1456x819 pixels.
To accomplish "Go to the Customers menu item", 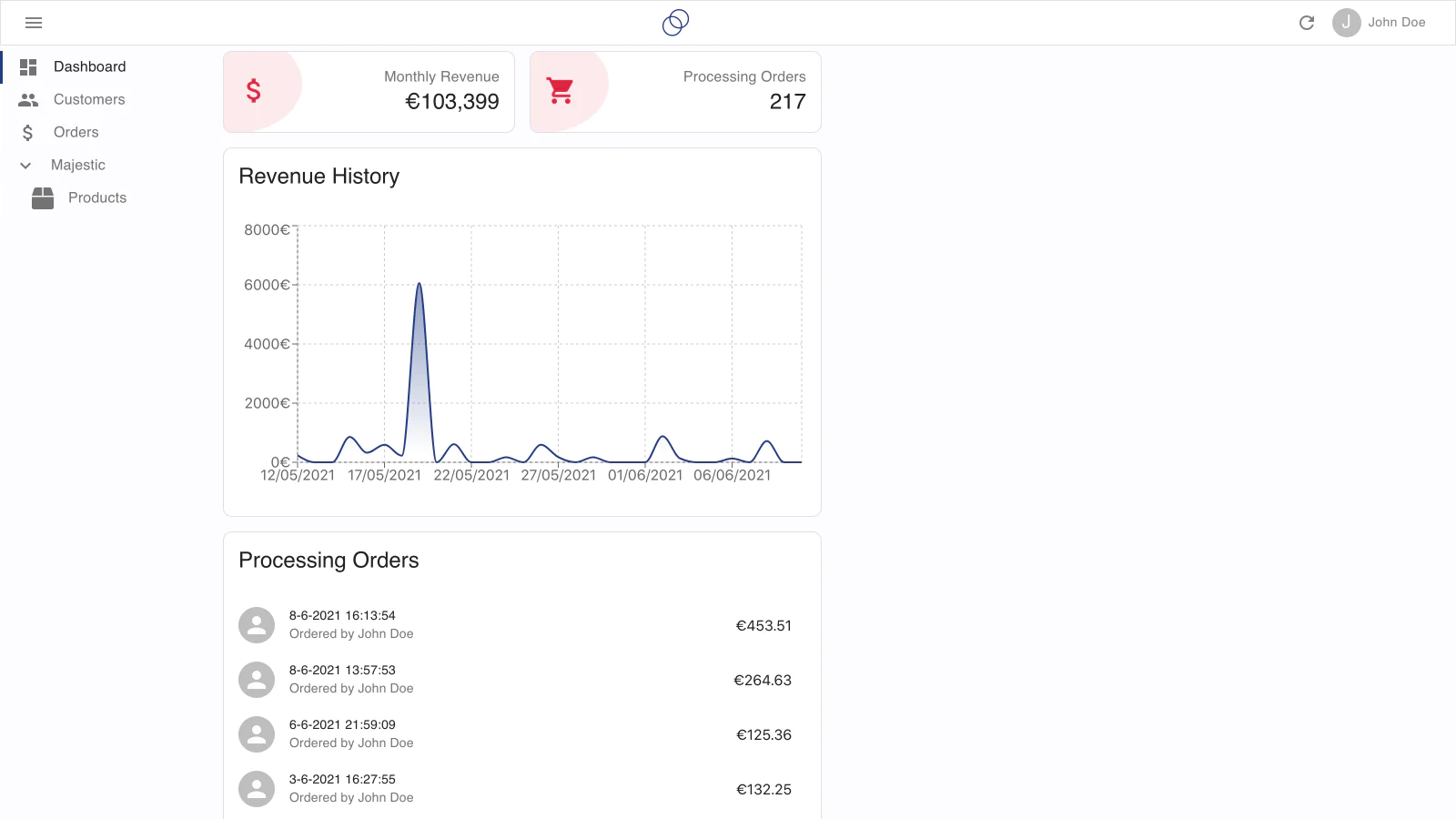I will coord(89,100).
